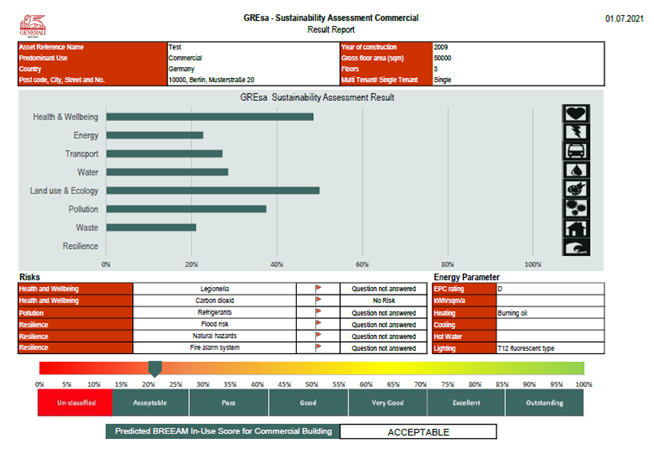This screenshot has height=449, width=654.
Task: Click the Pollution risk category cell
Action: pos(75,313)
